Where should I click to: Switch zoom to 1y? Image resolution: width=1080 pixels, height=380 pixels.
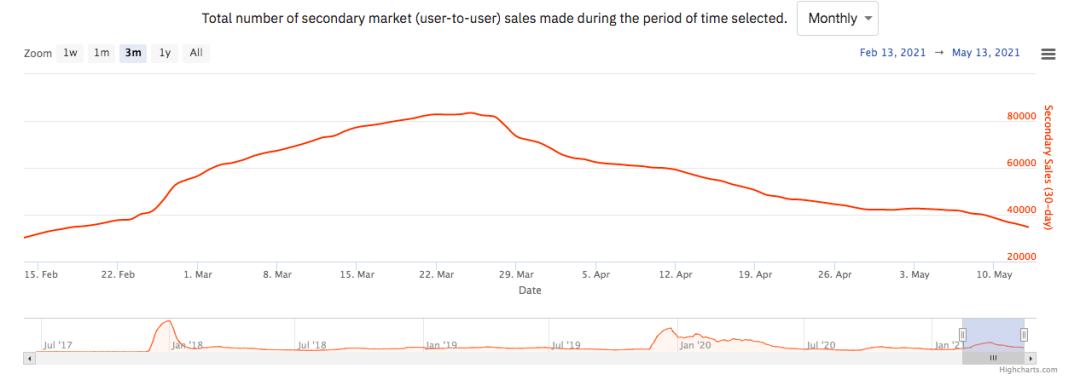pyautogui.click(x=165, y=53)
